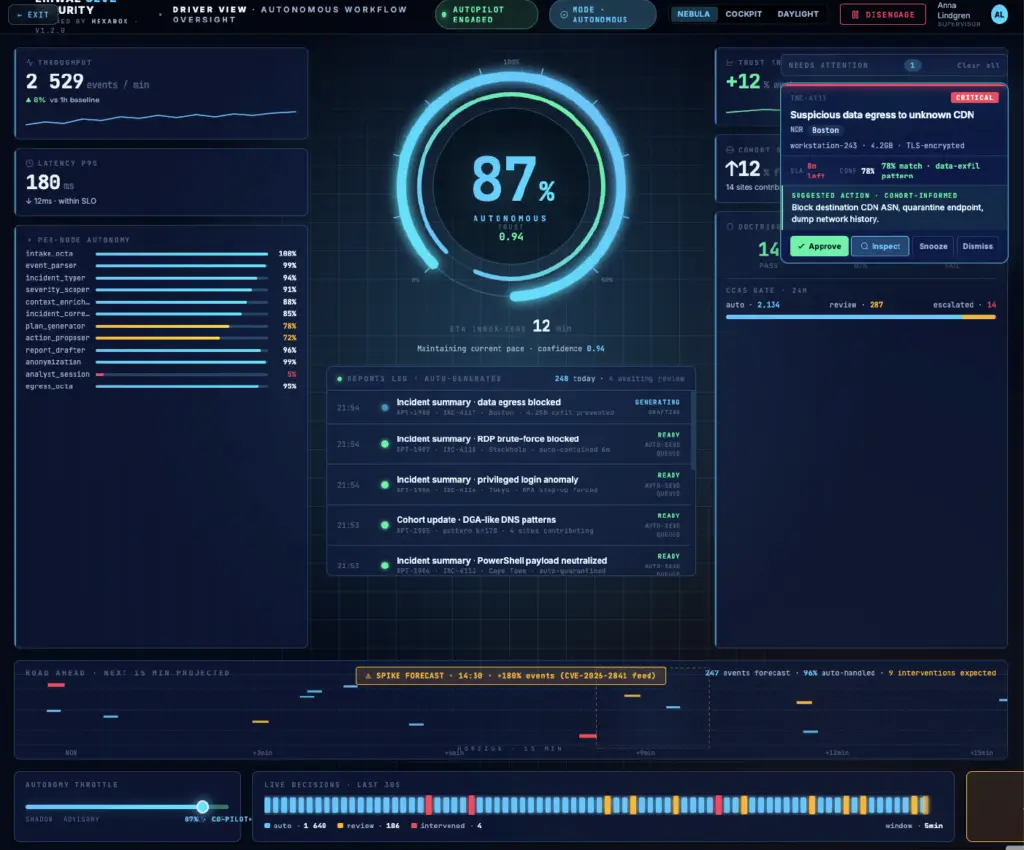
Task: Click the Latency P95 clock icon
Action: 29,163
